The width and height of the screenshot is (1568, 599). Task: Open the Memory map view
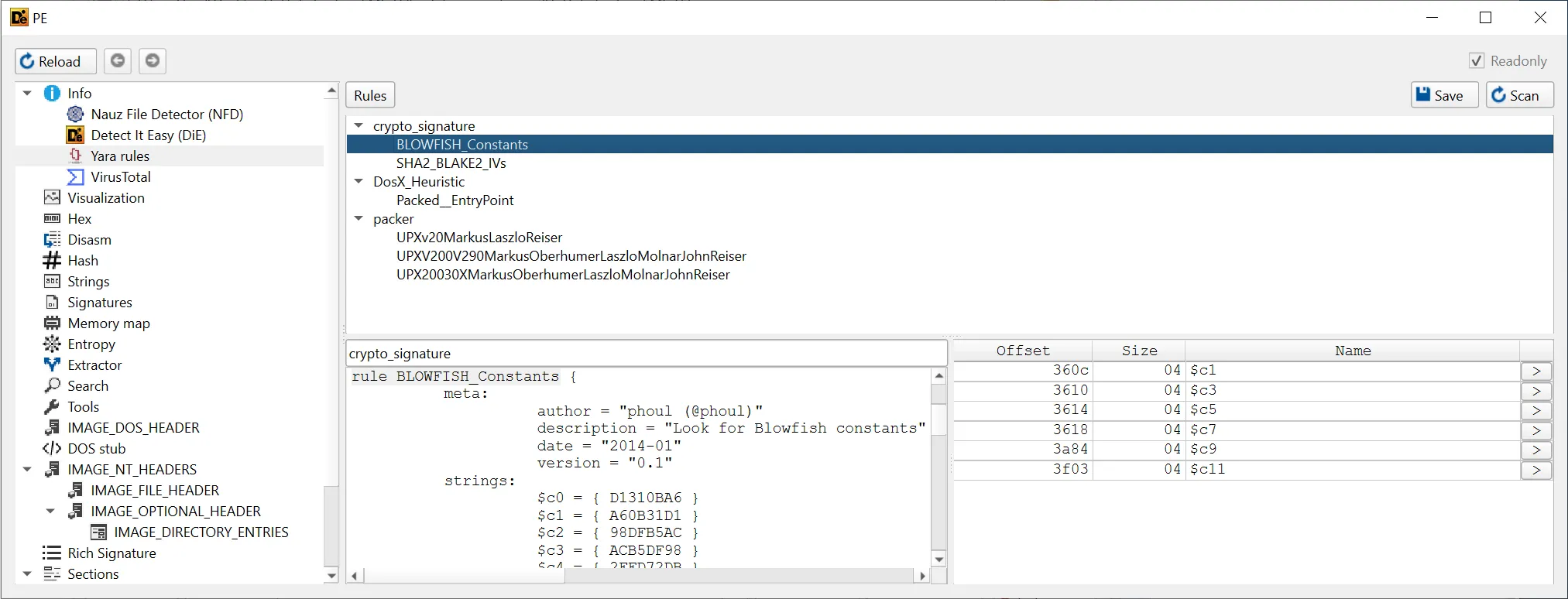click(108, 323)
